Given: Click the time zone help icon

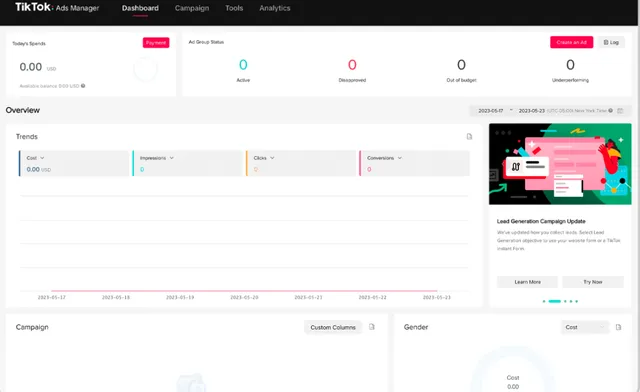Looking at the screenshot, I should 611,111.
